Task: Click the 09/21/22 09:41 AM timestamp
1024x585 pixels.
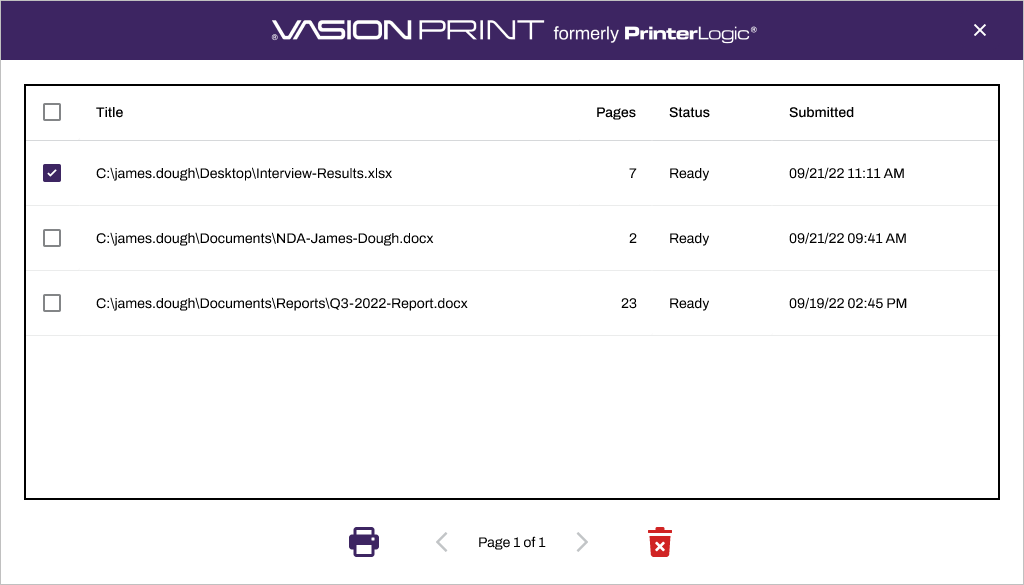Action: [848, 238]
